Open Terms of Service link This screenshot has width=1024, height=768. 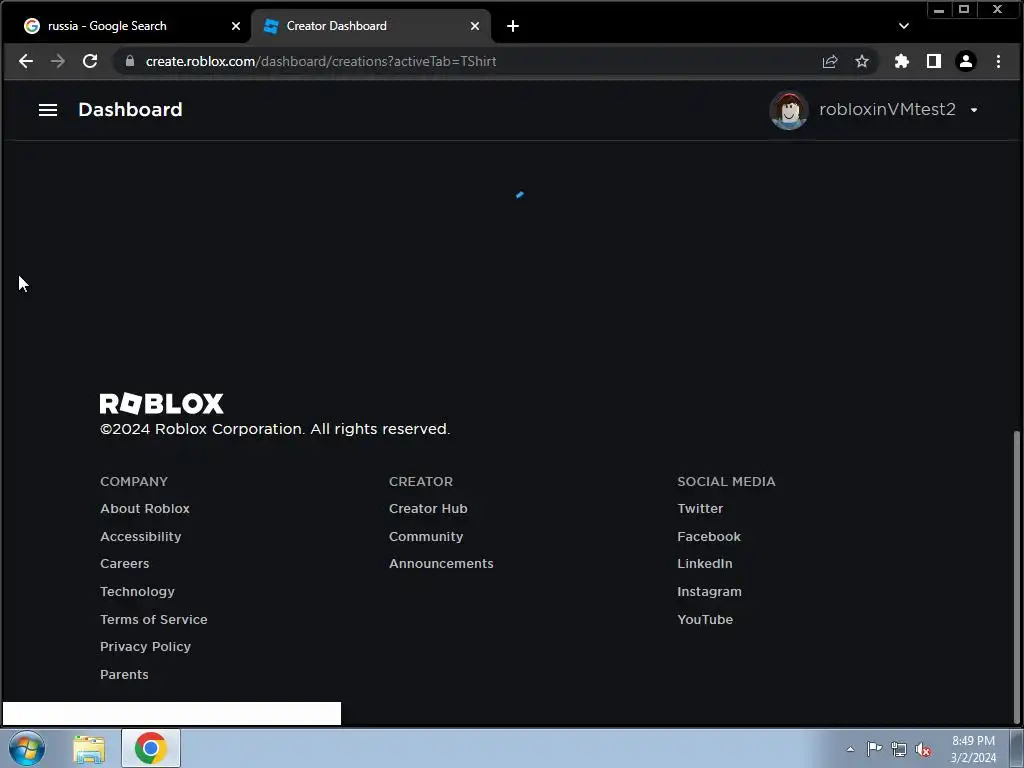(153, 620)
